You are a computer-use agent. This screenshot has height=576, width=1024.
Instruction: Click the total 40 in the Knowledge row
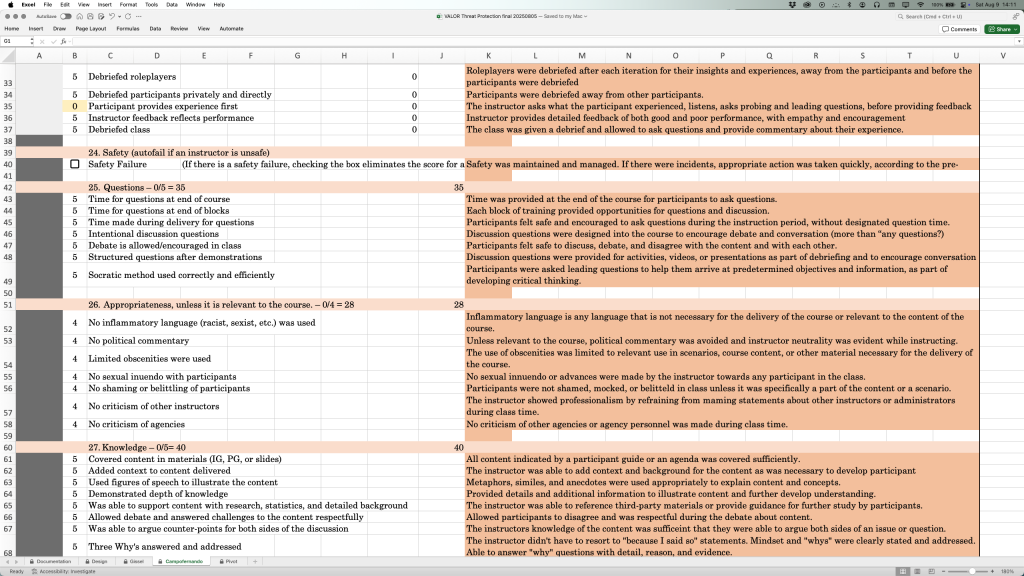458,448
